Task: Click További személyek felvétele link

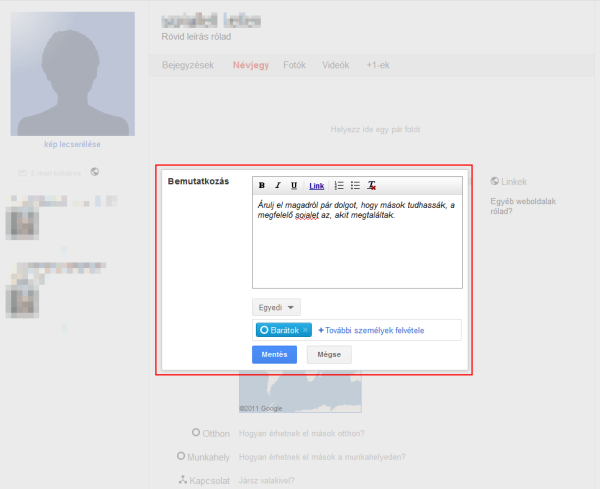Action: coord(371,330)
